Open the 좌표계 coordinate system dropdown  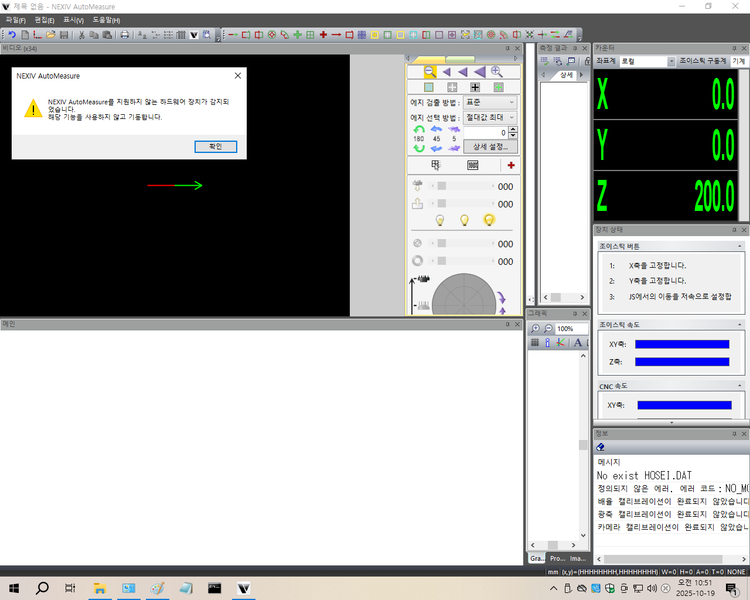[x=646, y=61]
